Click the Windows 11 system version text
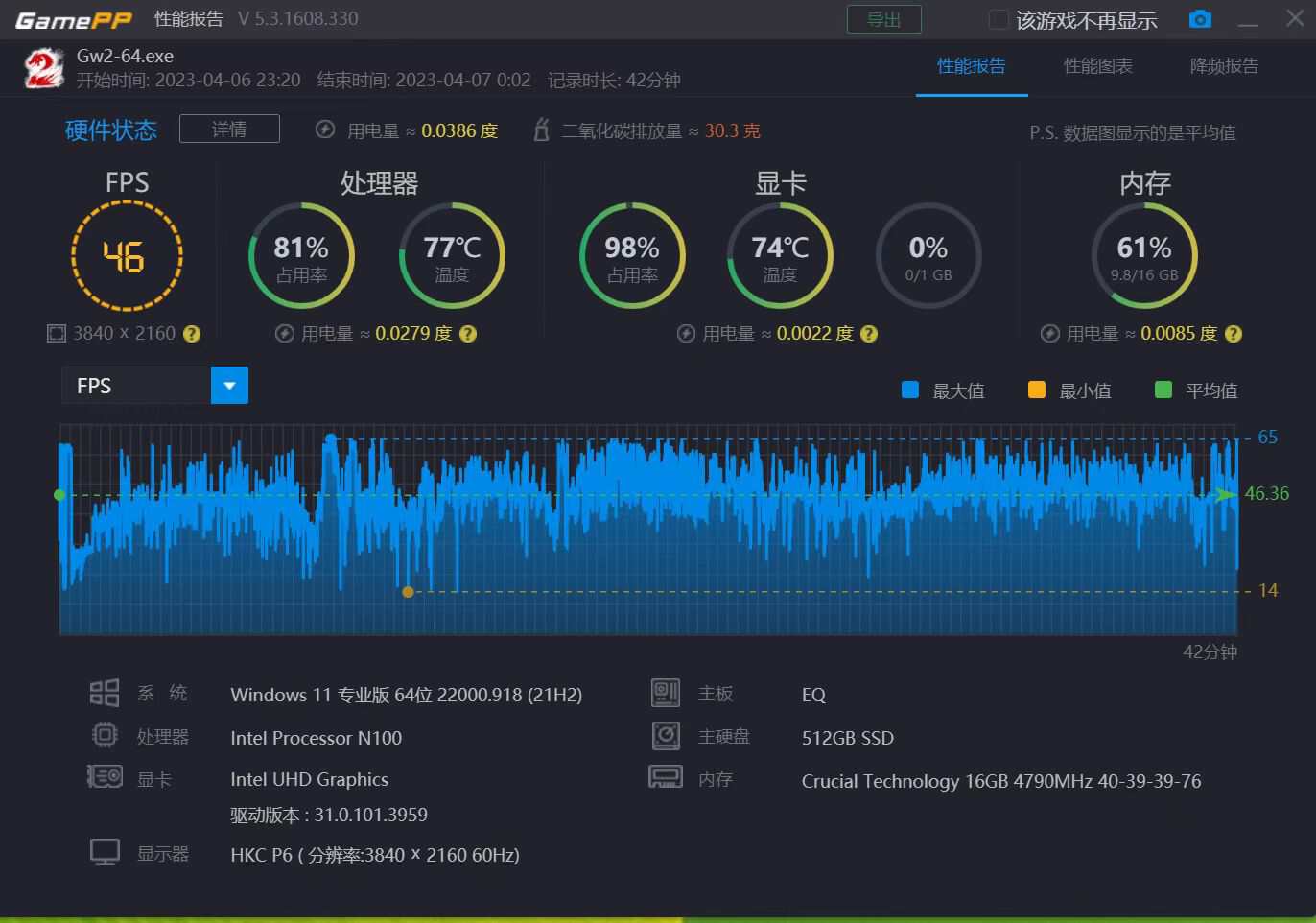The height and width of the screenshot is (923, 1316). [x=407, y=695]
